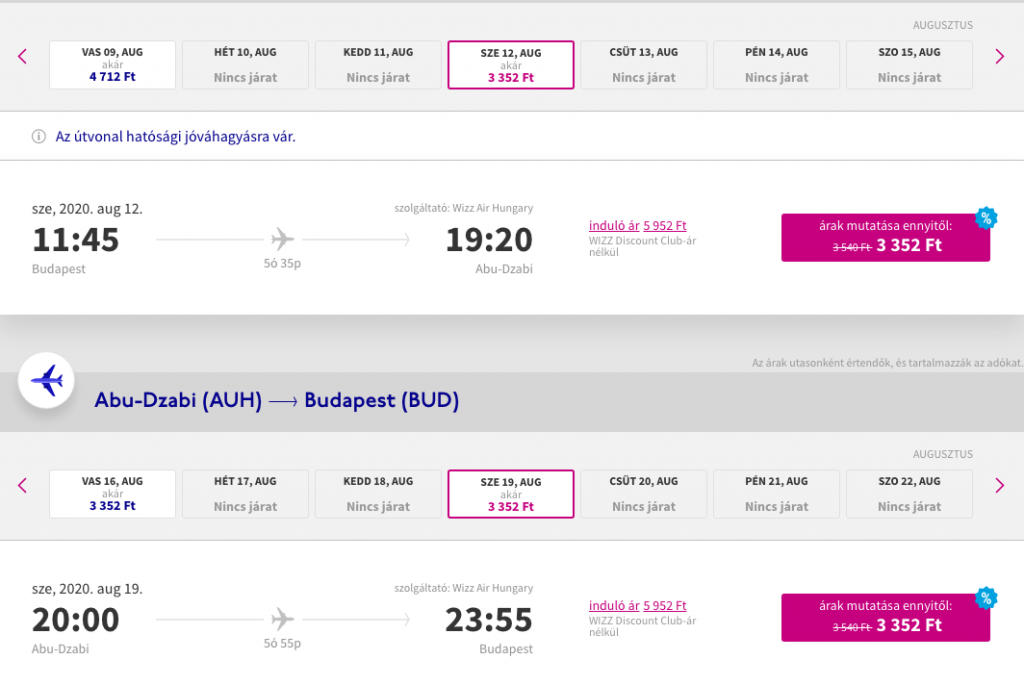Show return flight prices from 3 352 Ft

coord(886,617)
